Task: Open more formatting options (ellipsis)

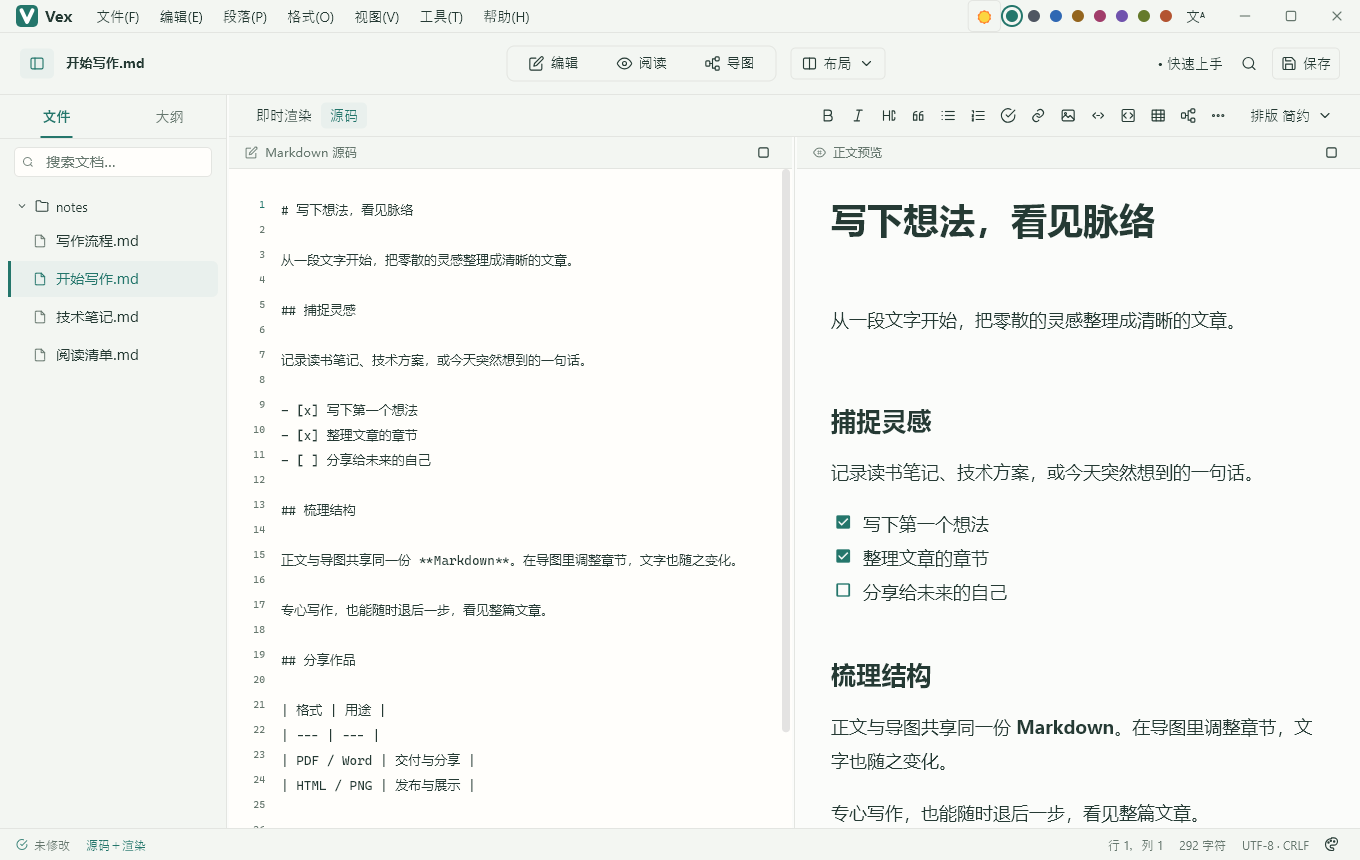Action: tap(1218, 116)
